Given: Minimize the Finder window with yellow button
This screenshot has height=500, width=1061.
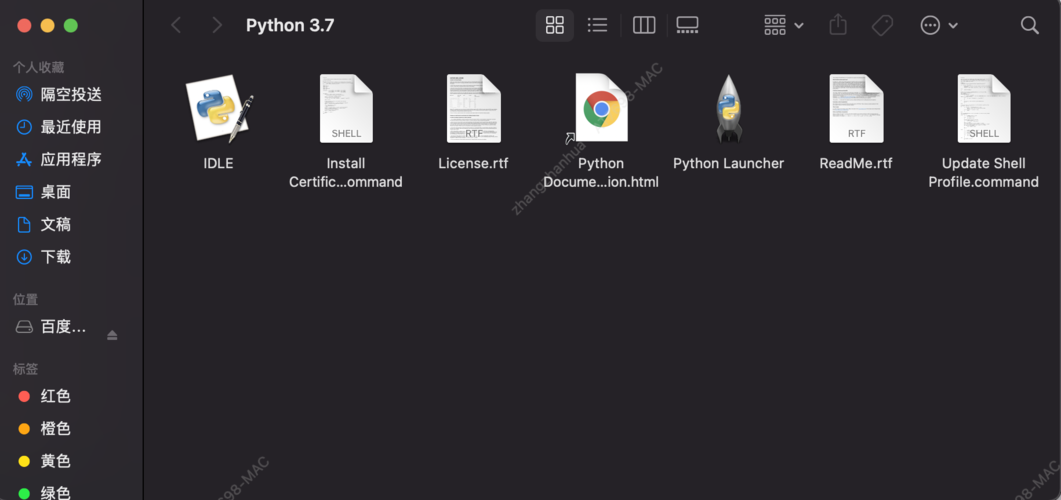Looking at the screenshot, I should pos(47,26).
